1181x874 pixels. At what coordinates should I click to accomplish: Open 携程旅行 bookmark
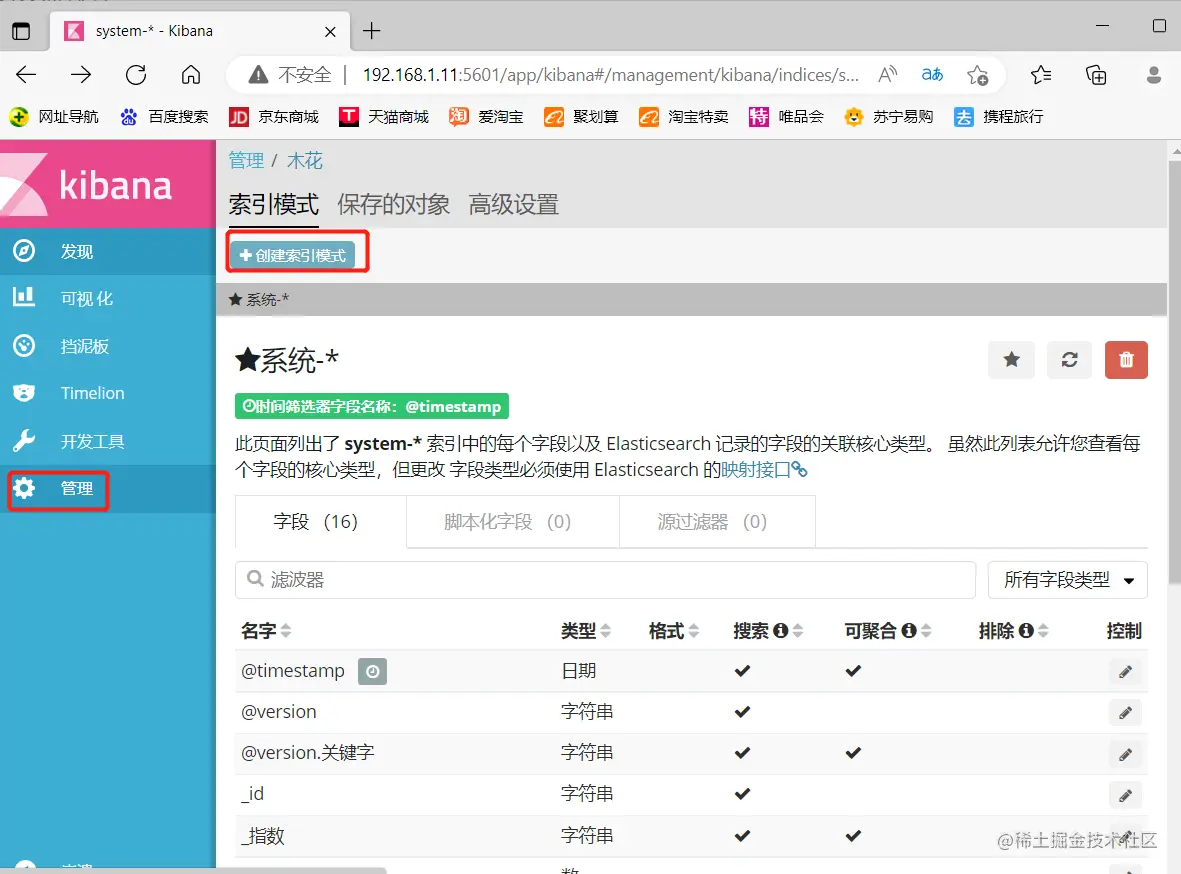point(999,117)
